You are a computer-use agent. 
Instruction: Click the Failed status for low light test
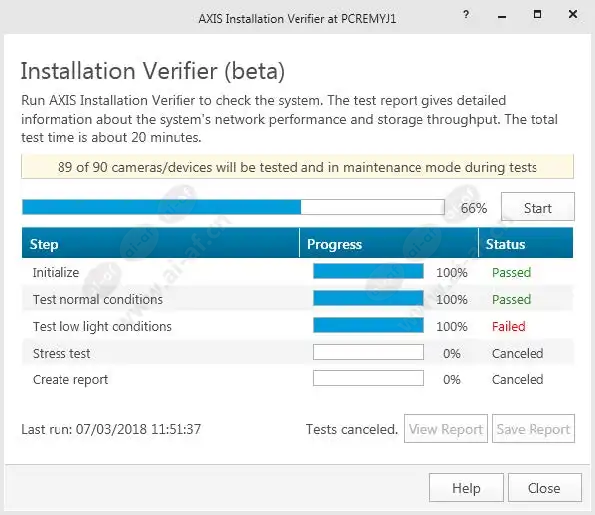pyautogui.click(x=508, y=326)
